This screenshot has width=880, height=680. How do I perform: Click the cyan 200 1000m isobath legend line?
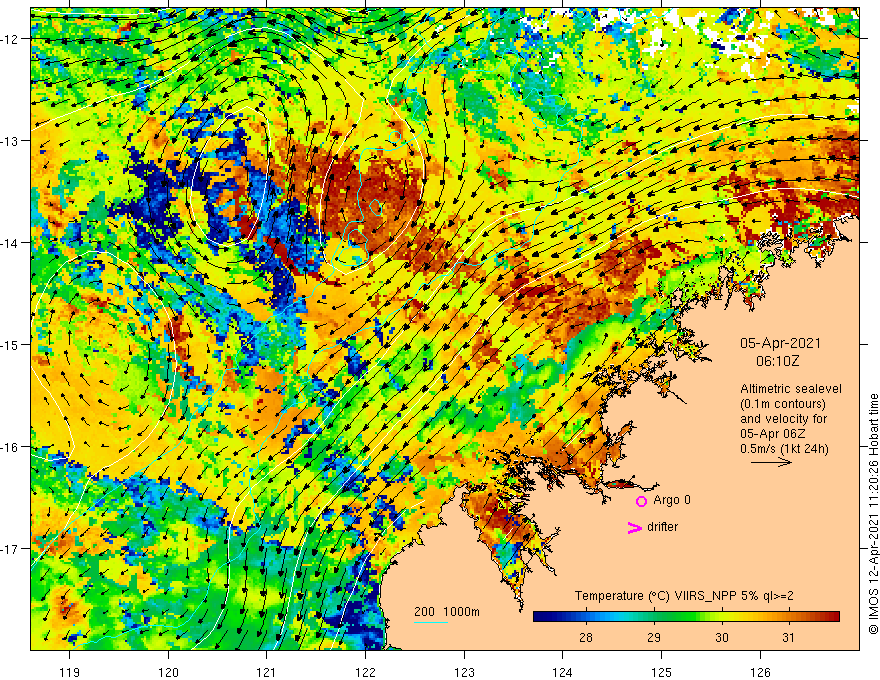(431, 623)
